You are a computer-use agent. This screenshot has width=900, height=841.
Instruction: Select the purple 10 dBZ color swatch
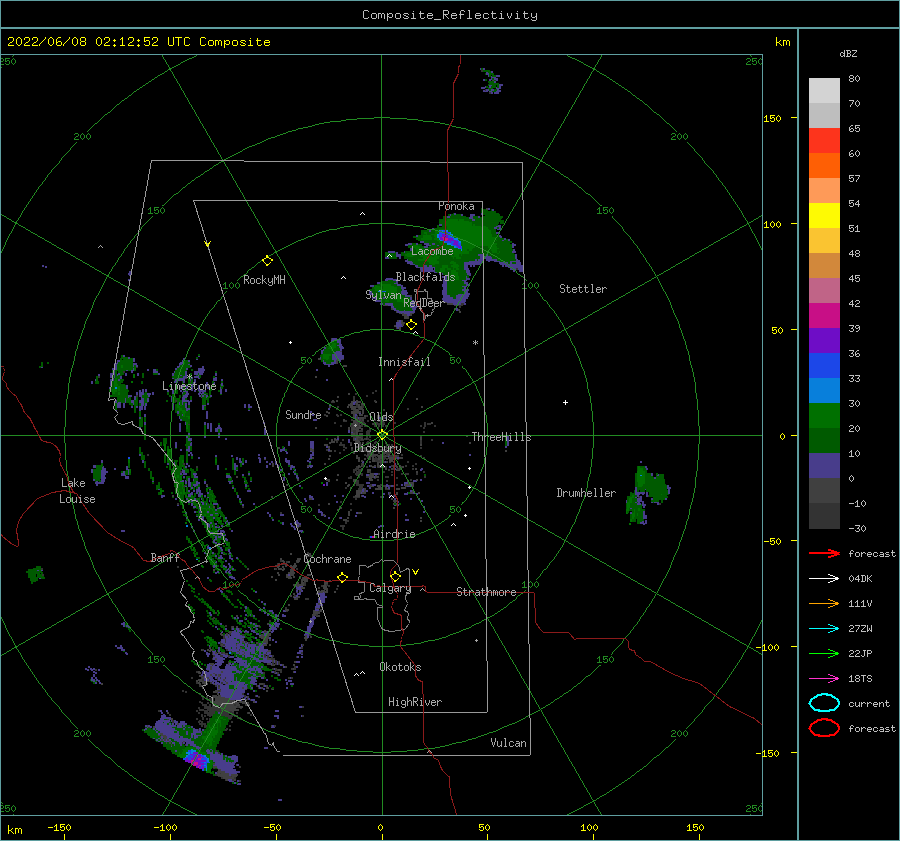pyautogui.click(x=824, y=466)
